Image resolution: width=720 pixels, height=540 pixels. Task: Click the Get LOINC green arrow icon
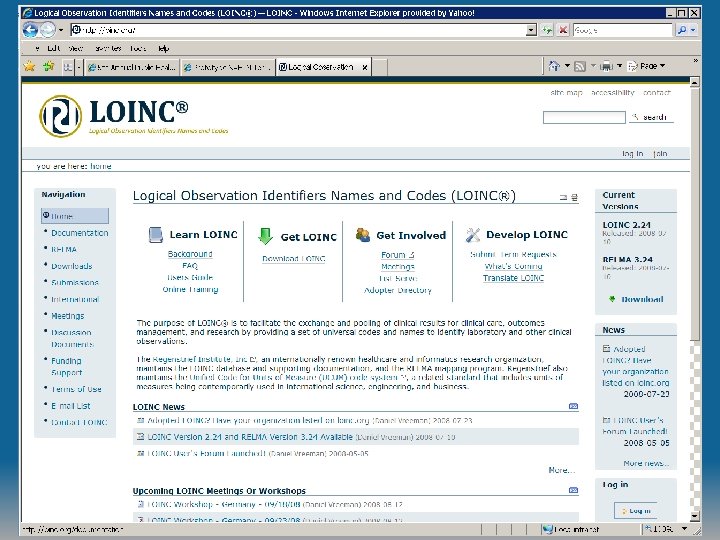(265, 236)
